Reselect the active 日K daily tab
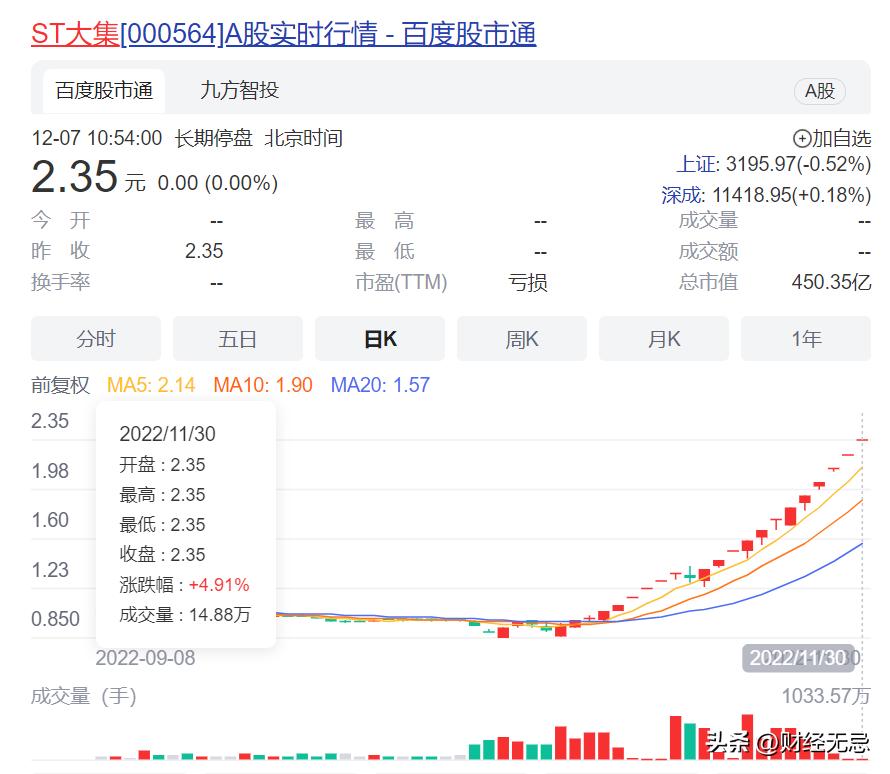The width and height of the screenshot is (890, 774). (x=379, y=338)
